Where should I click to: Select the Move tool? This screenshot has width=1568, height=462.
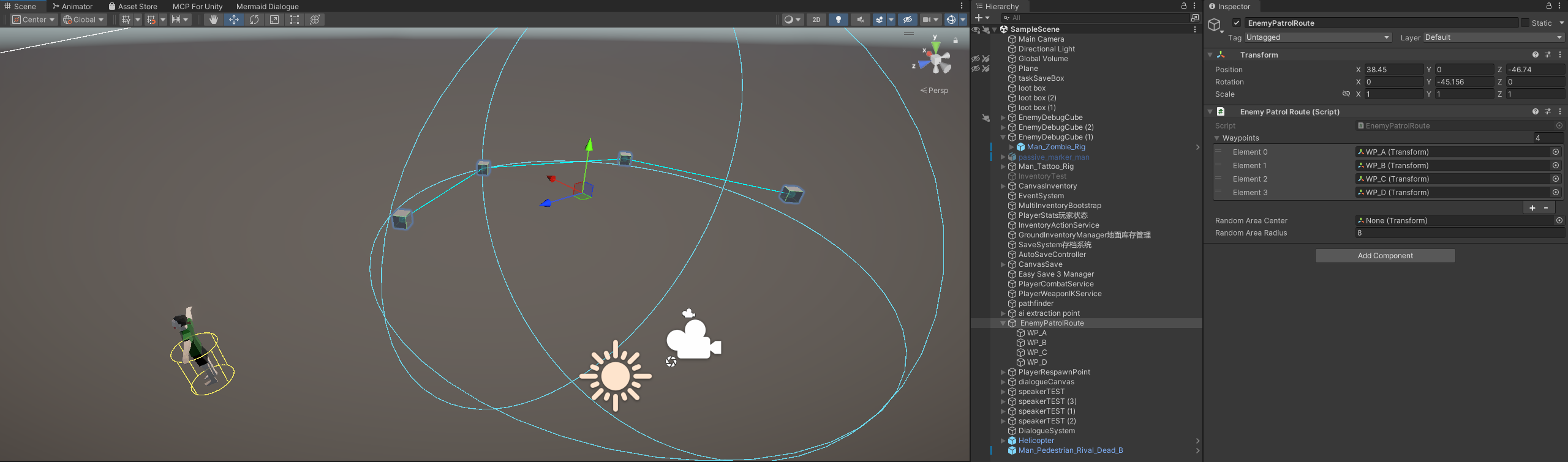pyautogui.click(x=234, y=20)
